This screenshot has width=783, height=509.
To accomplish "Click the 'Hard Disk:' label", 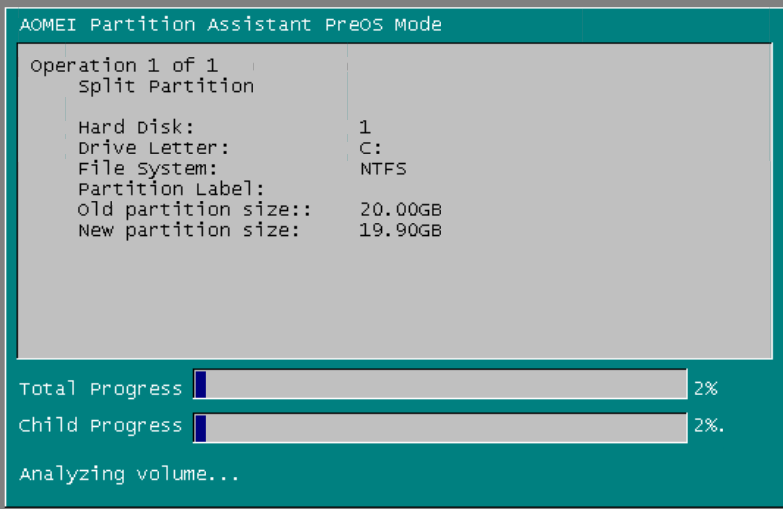I will 136,127.
